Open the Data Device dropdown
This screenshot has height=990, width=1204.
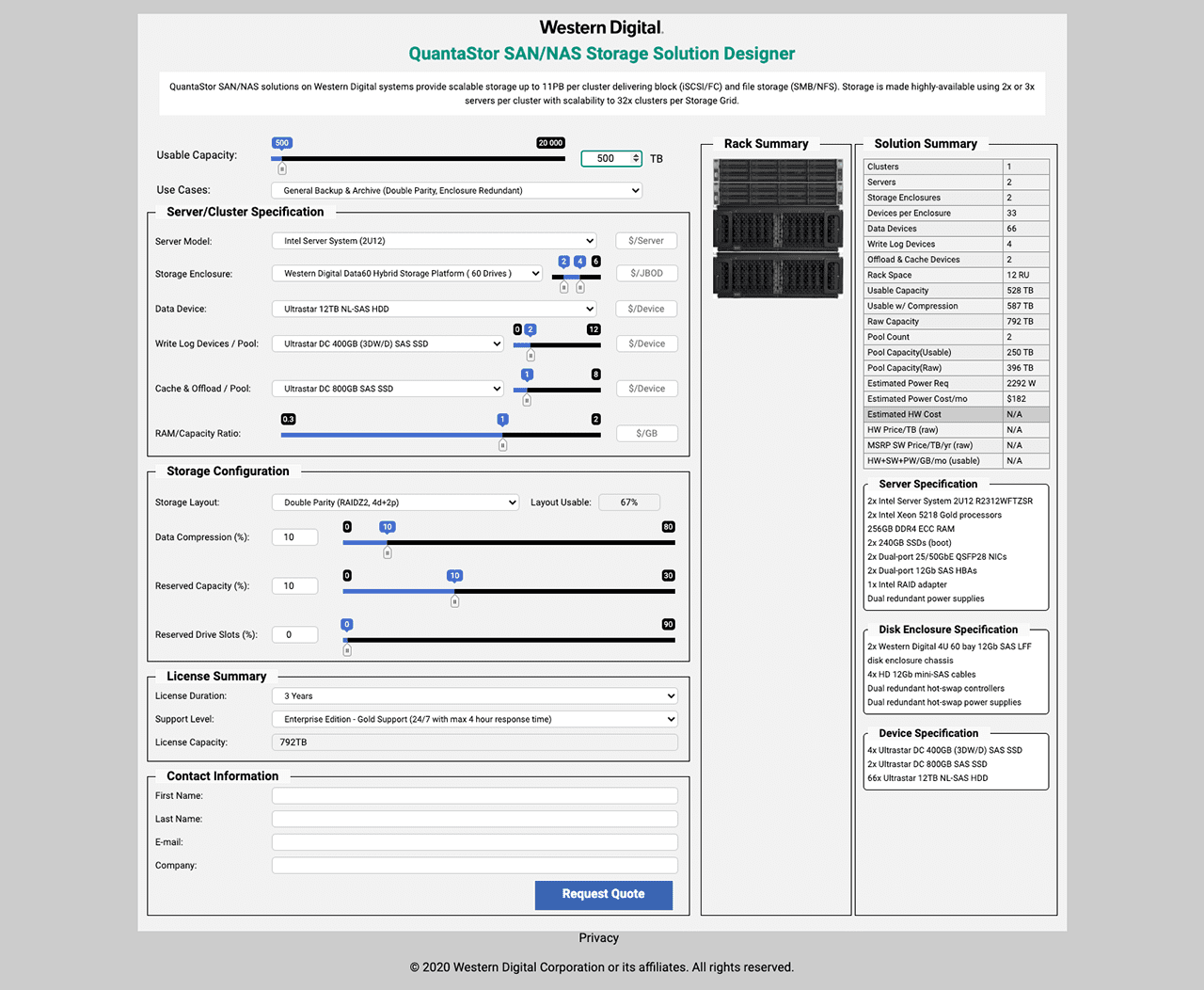tap(435, 309)
